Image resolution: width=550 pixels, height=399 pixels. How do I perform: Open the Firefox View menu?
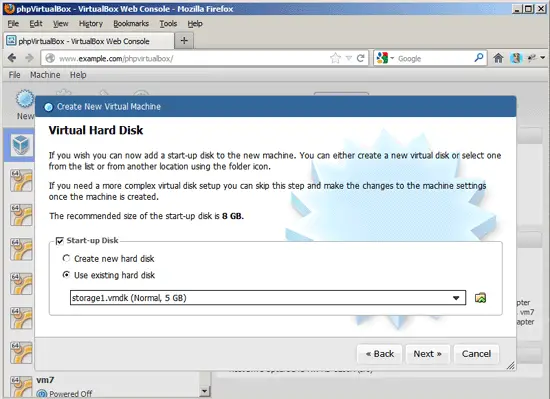coord(60,23)
